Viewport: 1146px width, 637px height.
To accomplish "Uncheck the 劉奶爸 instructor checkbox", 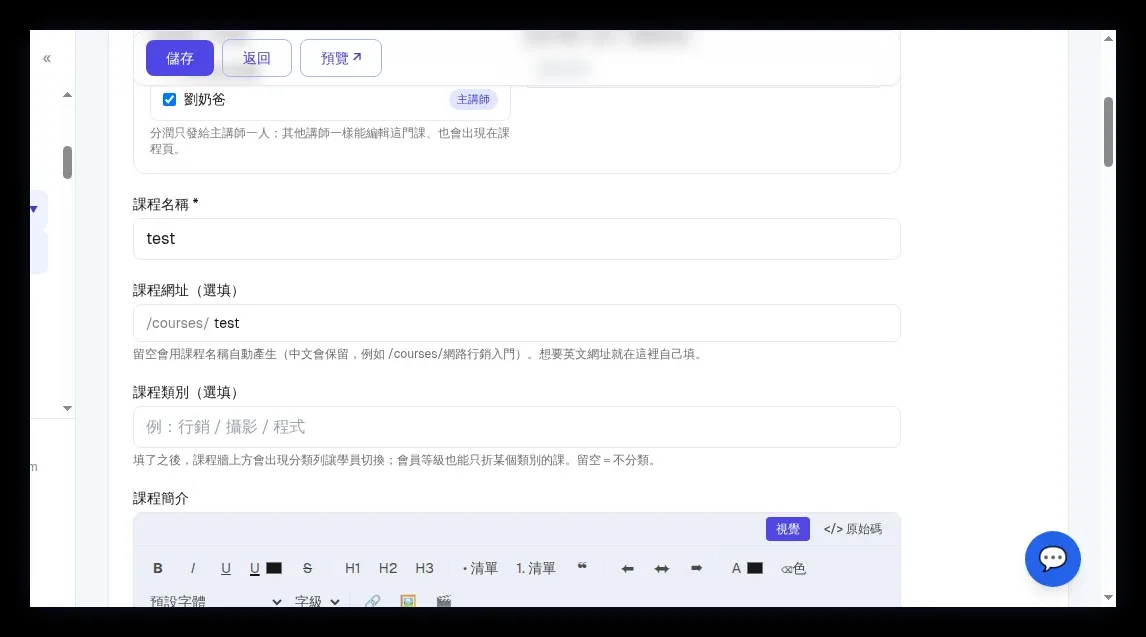I will [170, 99].
